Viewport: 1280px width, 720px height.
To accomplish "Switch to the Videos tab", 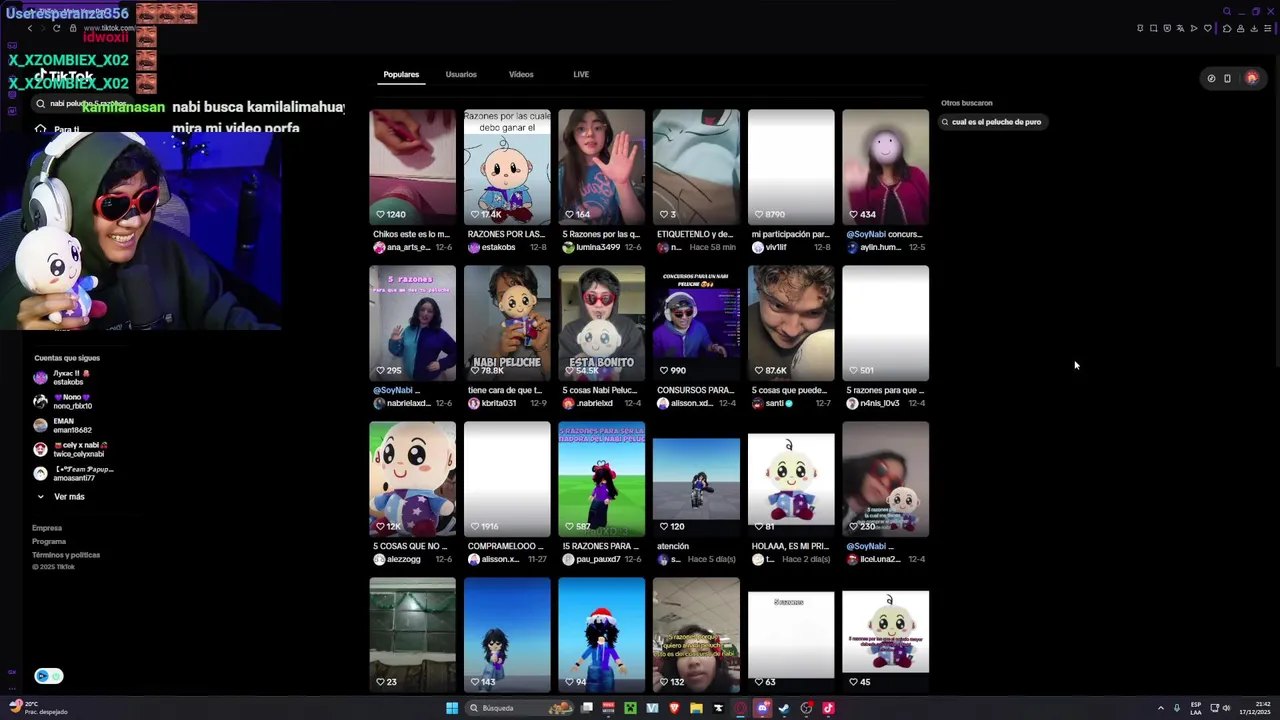I will tap(521, 74).
